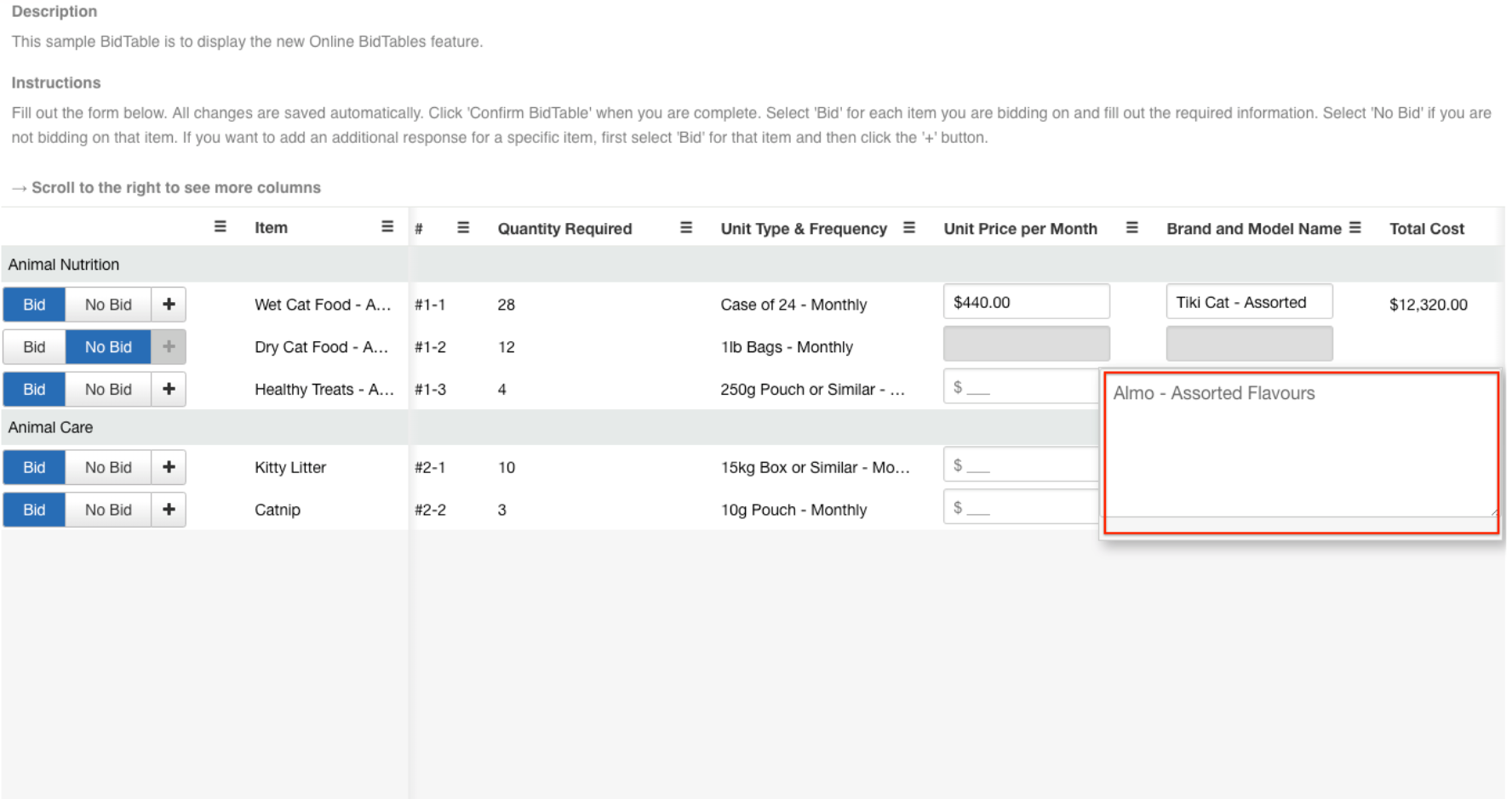Click the Animal Nutrition group row
This screenshot has width=1512, height=799.
(753, 265)
